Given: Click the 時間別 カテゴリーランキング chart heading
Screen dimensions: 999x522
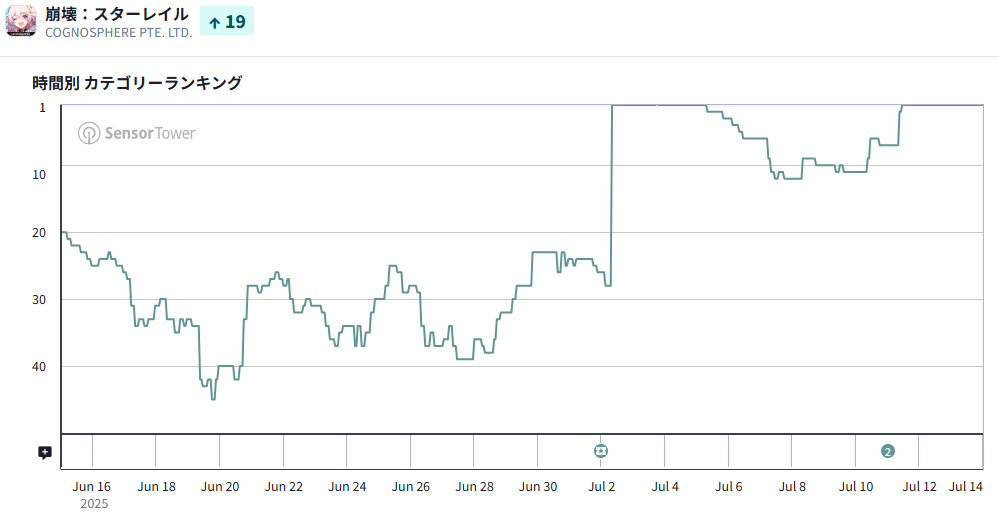Looking at the screenshot, I should click(x=137, y=83).
